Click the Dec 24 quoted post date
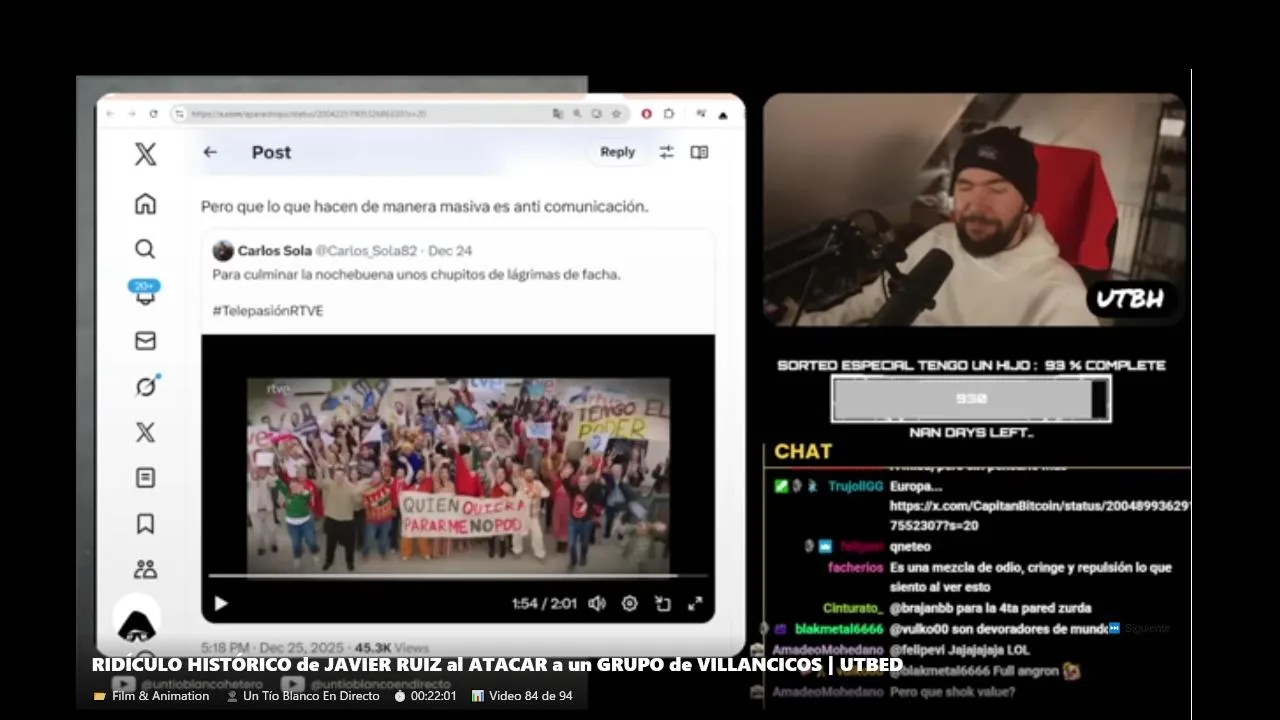Screen dimensions: 1280x720 [x=450, y=251]
